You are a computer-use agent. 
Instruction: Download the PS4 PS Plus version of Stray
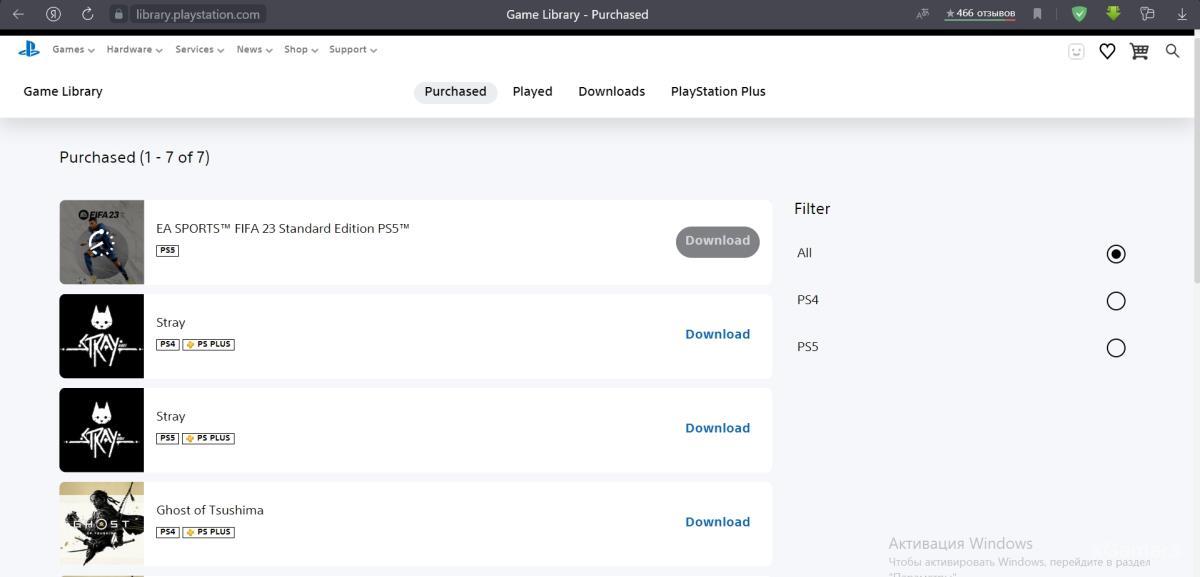tap(717, 334)
